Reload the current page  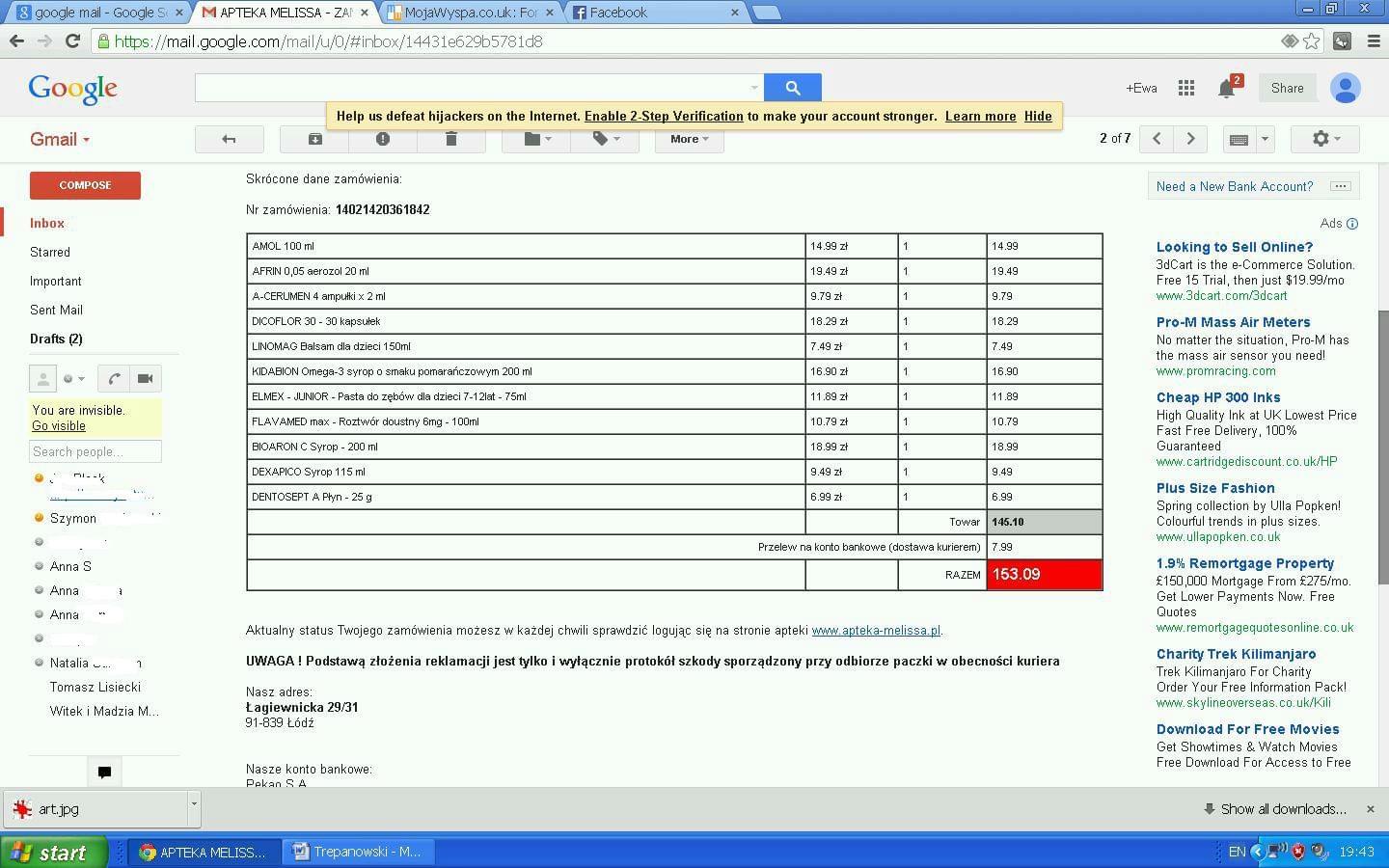click(x=72, y=41)
